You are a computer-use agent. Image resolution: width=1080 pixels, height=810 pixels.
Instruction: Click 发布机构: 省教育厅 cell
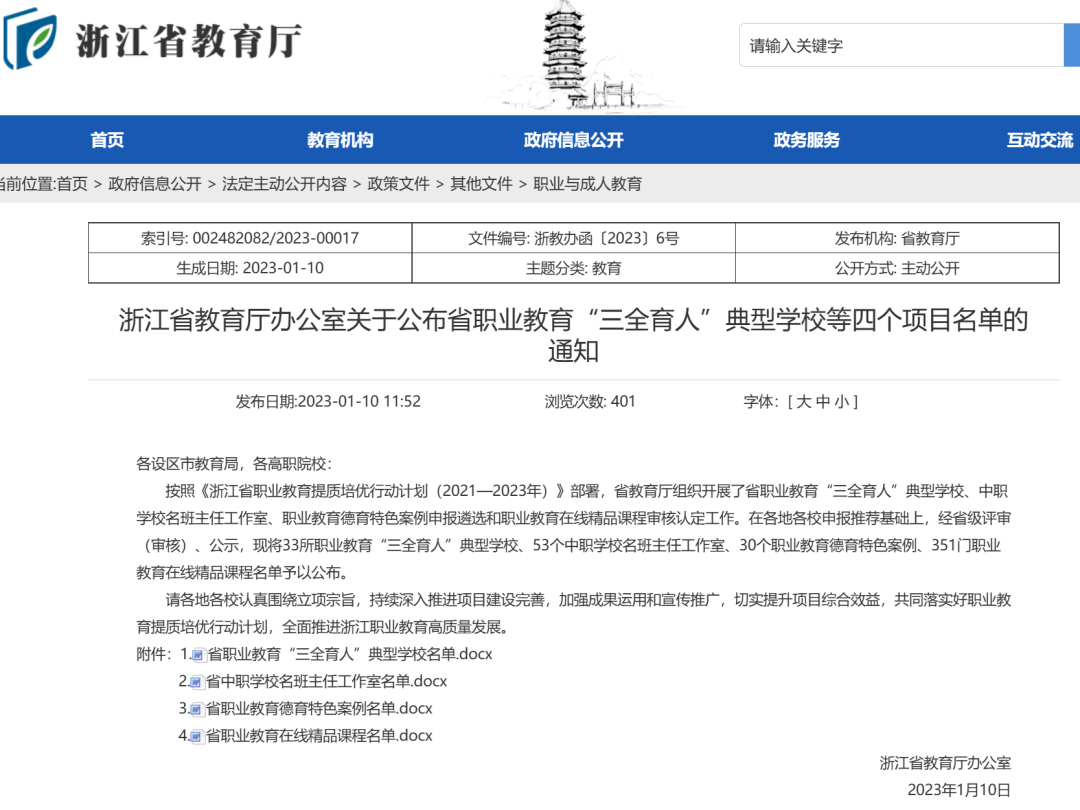897,238
